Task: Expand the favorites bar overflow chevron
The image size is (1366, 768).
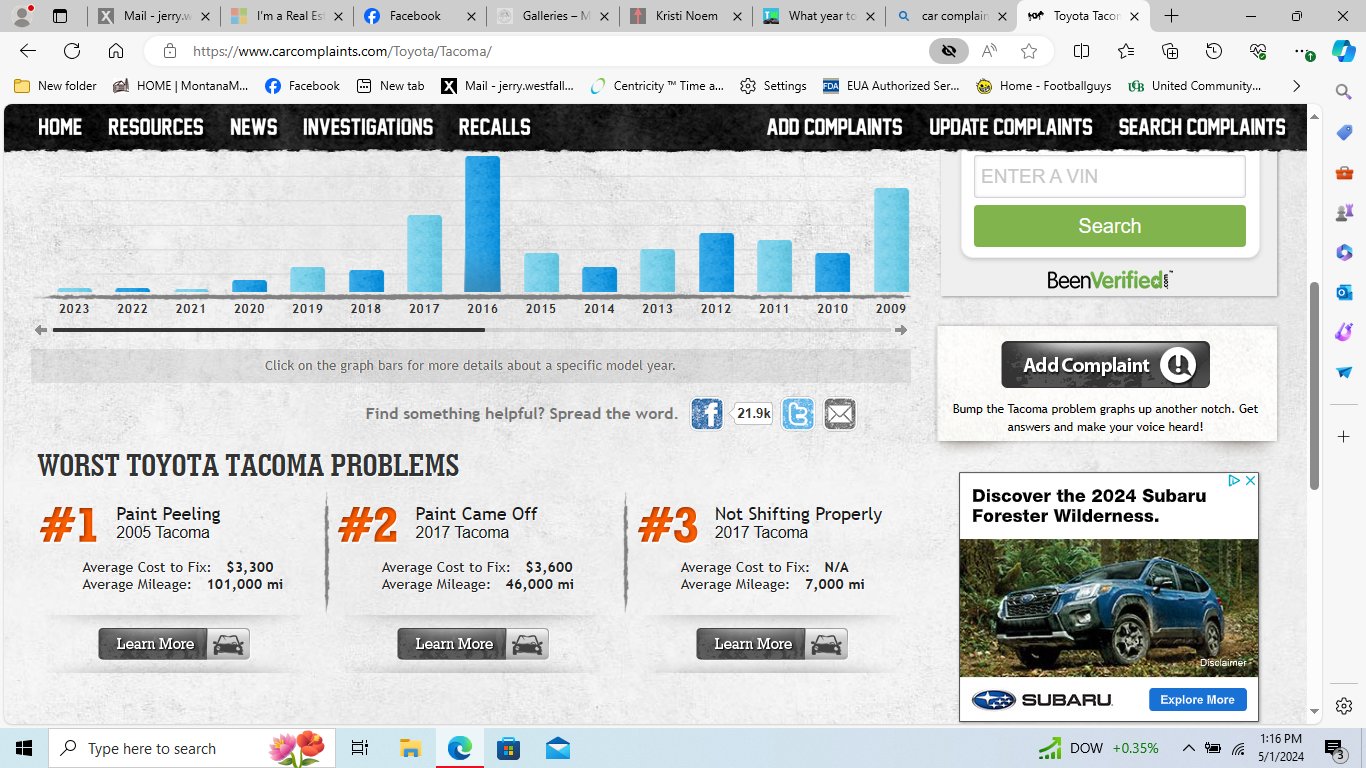Action: pyautogui.click(x=1296, y=86)
